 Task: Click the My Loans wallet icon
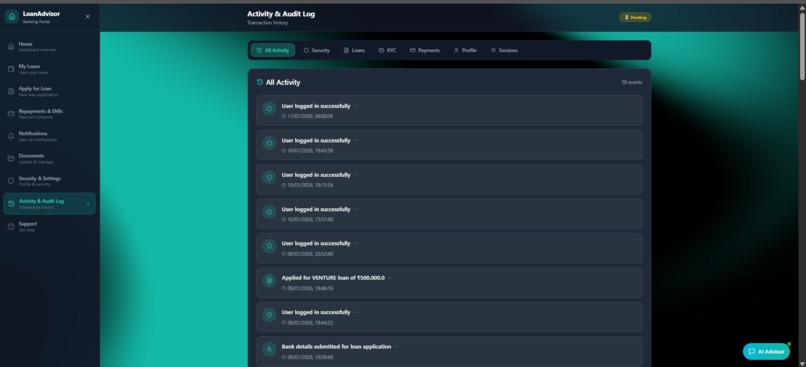click(11, 69)
